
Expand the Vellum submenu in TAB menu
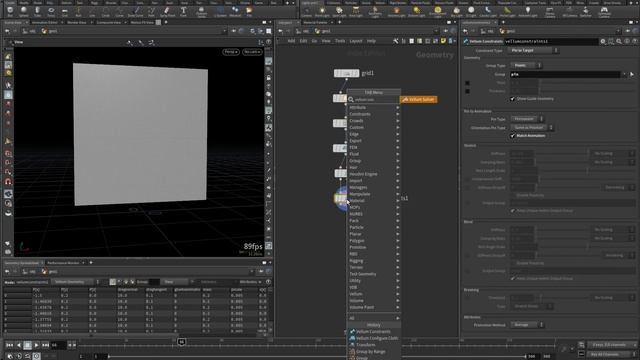[373, 294]
